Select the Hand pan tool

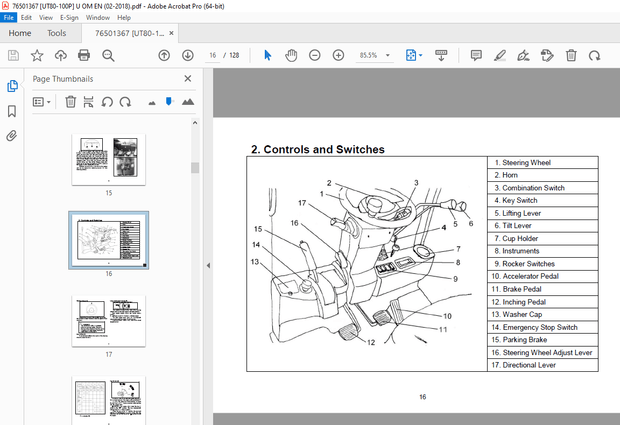[291, 55]
